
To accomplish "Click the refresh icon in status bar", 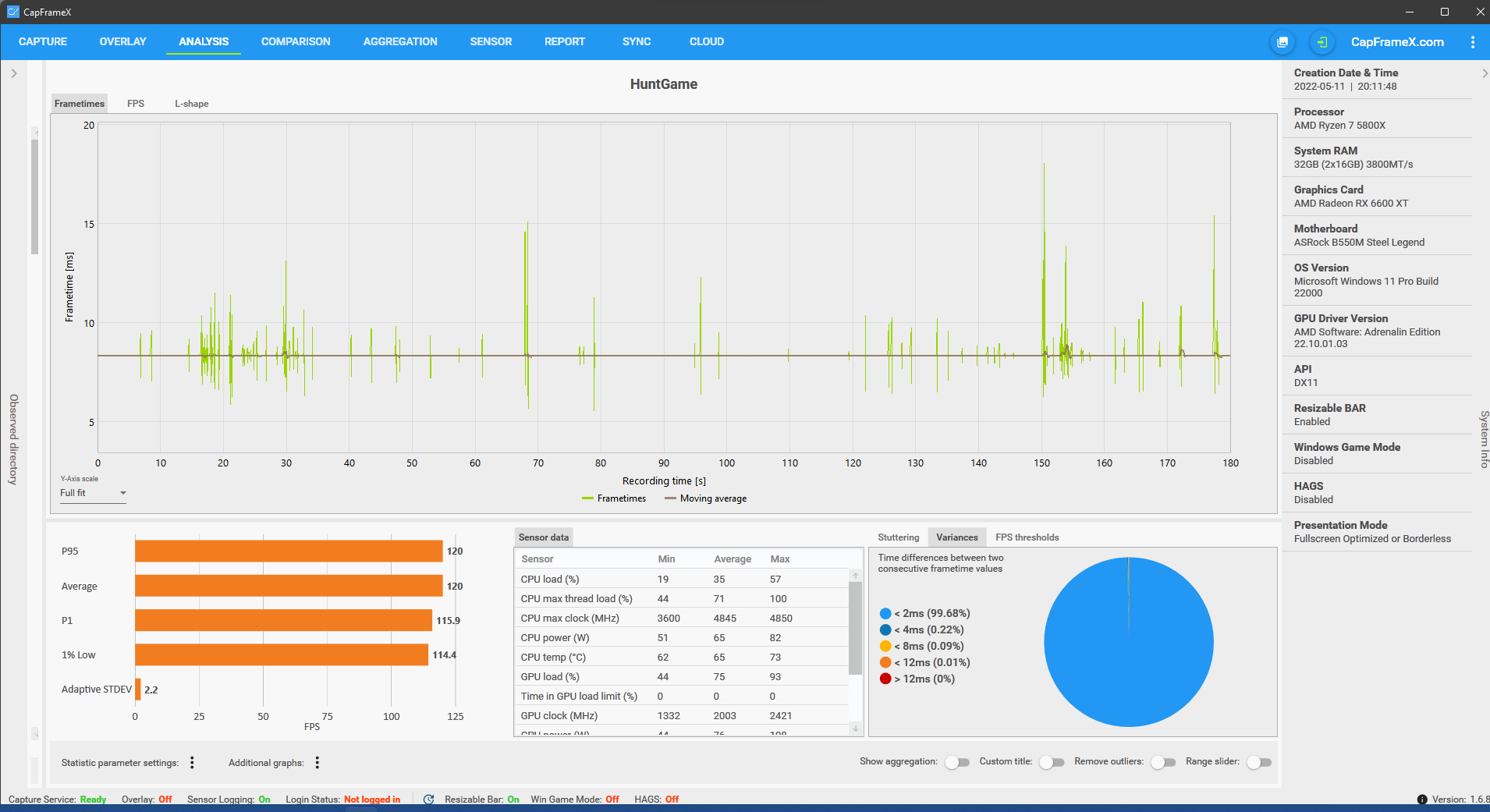I will (x=428, y=800).
